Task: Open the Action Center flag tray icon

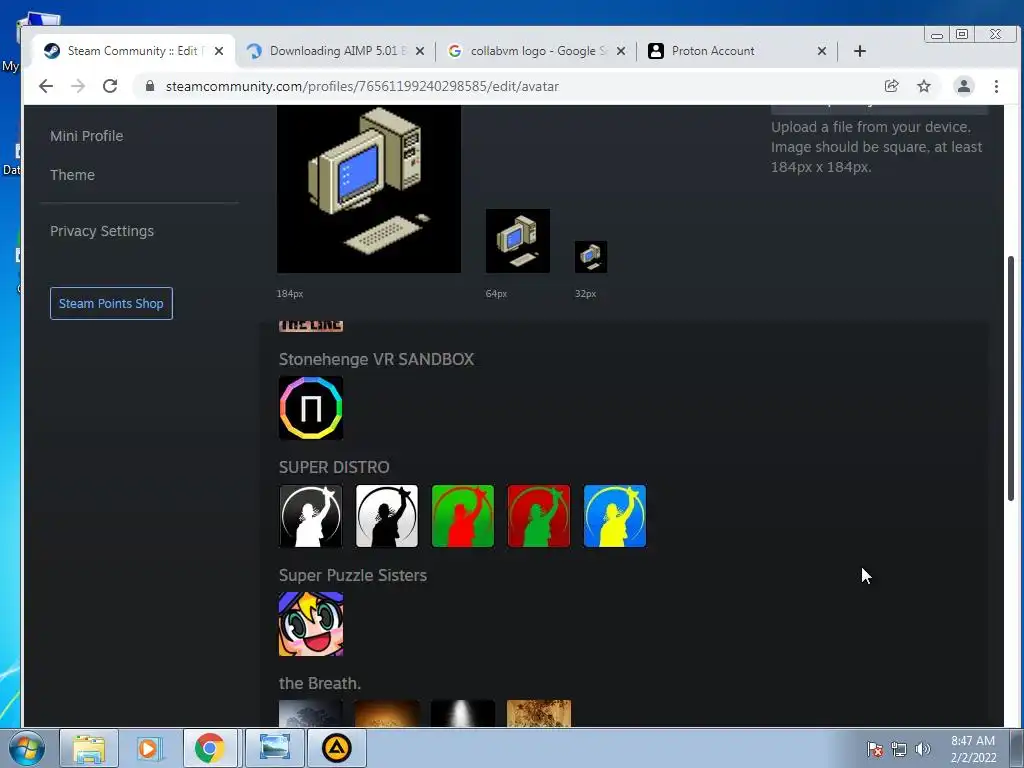Action: pos(875,749)
